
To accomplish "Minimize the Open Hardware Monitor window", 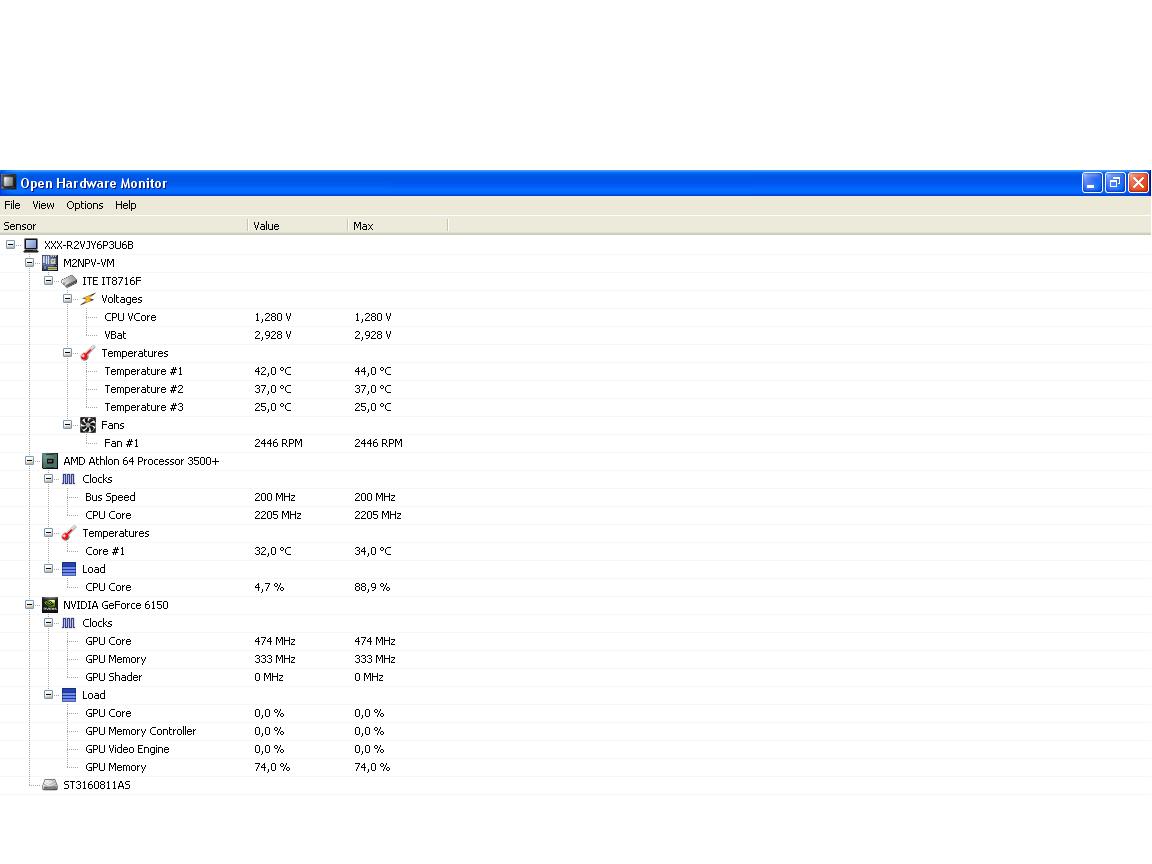I will point(1092,183).
